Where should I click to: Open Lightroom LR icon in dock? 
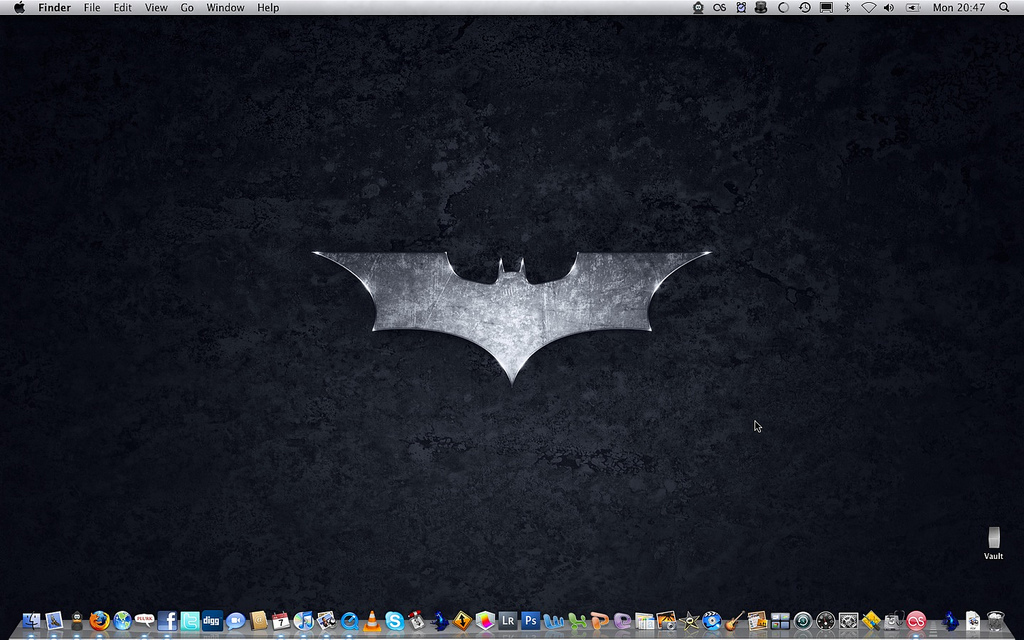pyautogui.click(x=507, y=620)
